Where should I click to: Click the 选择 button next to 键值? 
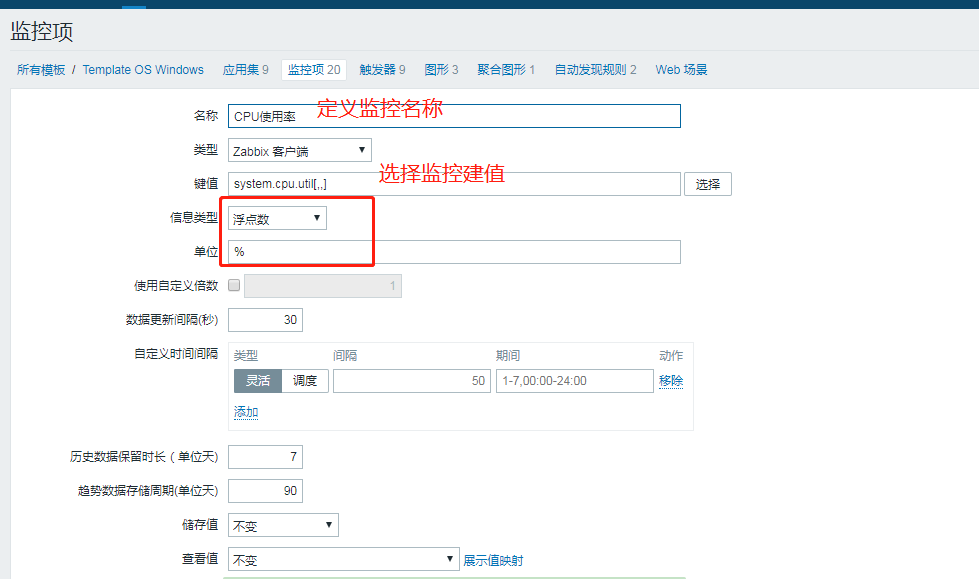(x=708, y=184)
